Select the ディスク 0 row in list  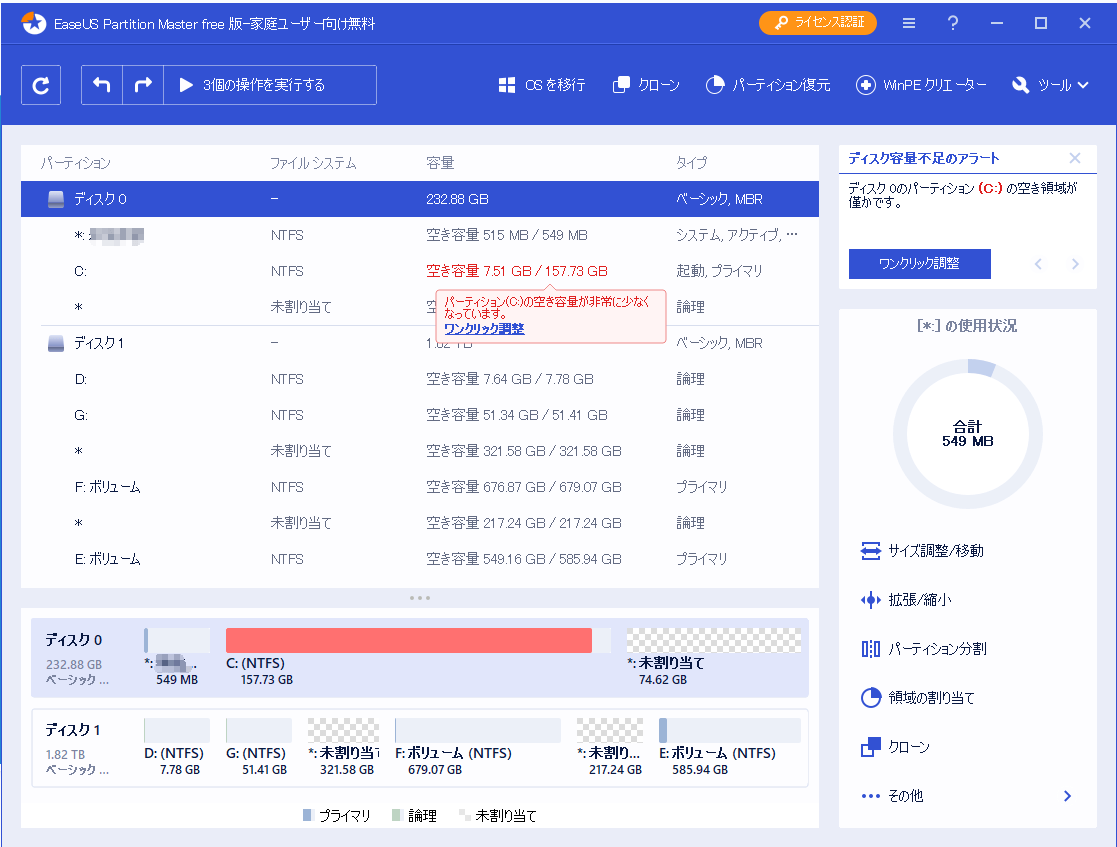420,199
